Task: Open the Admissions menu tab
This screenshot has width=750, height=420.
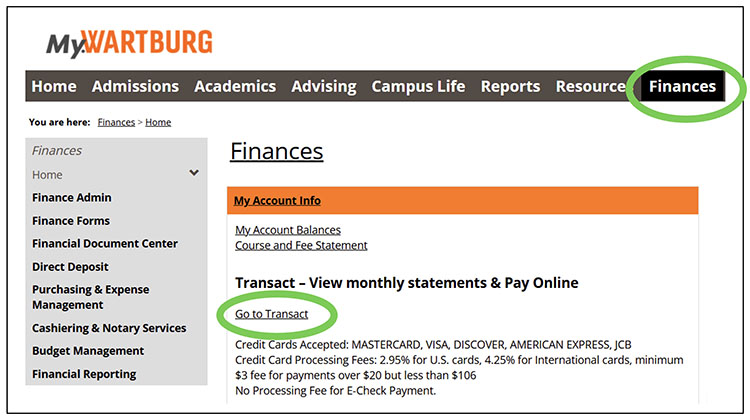Action: click(x=135, y=86)
